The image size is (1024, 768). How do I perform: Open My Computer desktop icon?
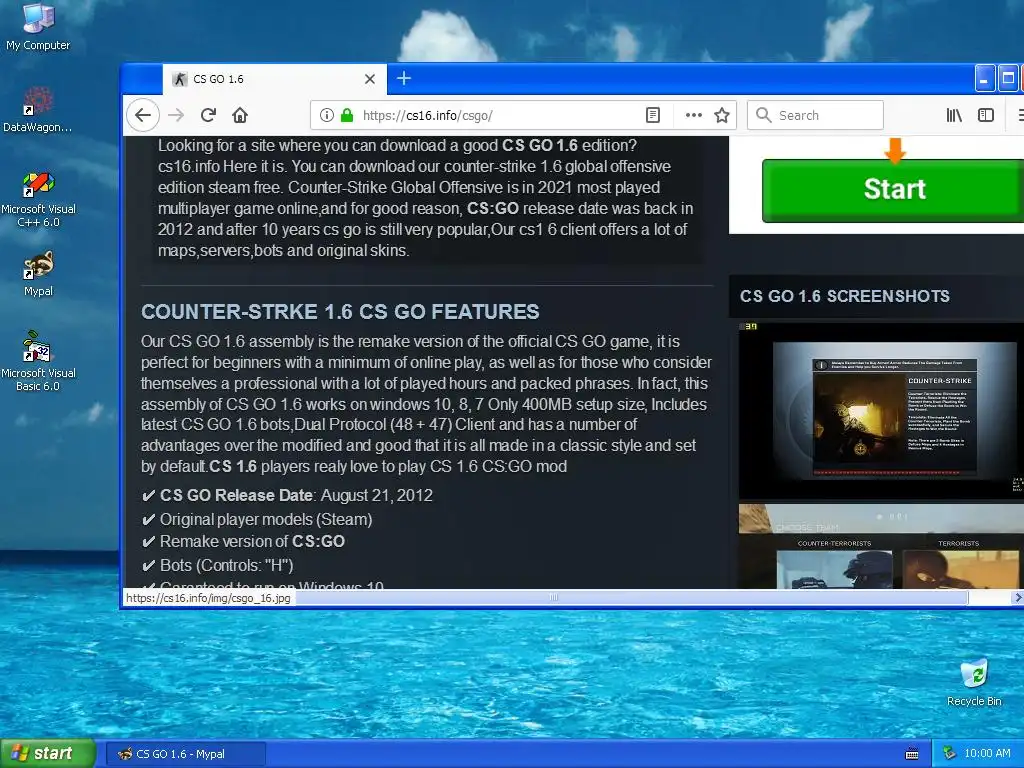(38, 27)
